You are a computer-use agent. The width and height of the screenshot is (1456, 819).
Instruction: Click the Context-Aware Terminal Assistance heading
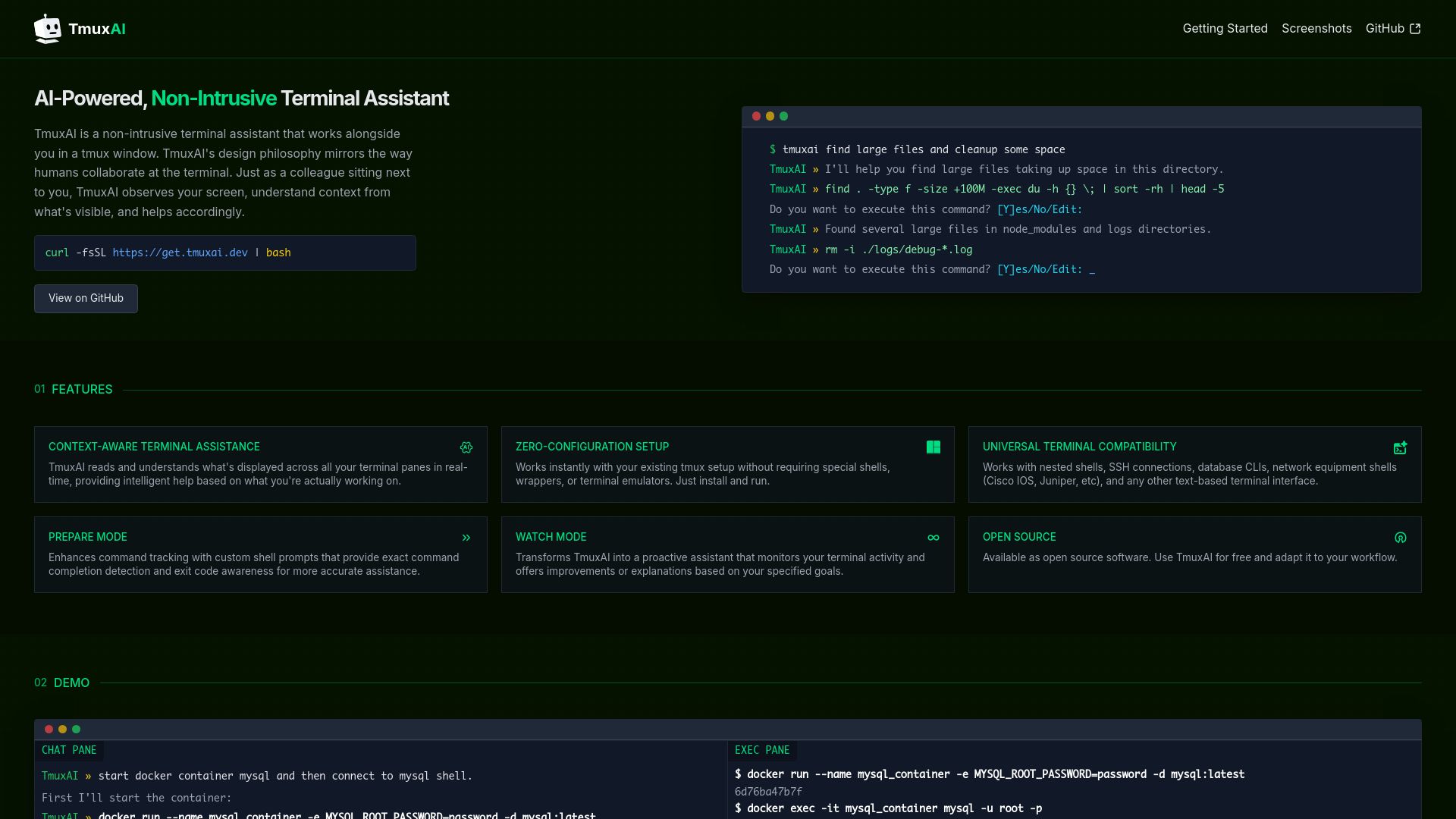154,447
